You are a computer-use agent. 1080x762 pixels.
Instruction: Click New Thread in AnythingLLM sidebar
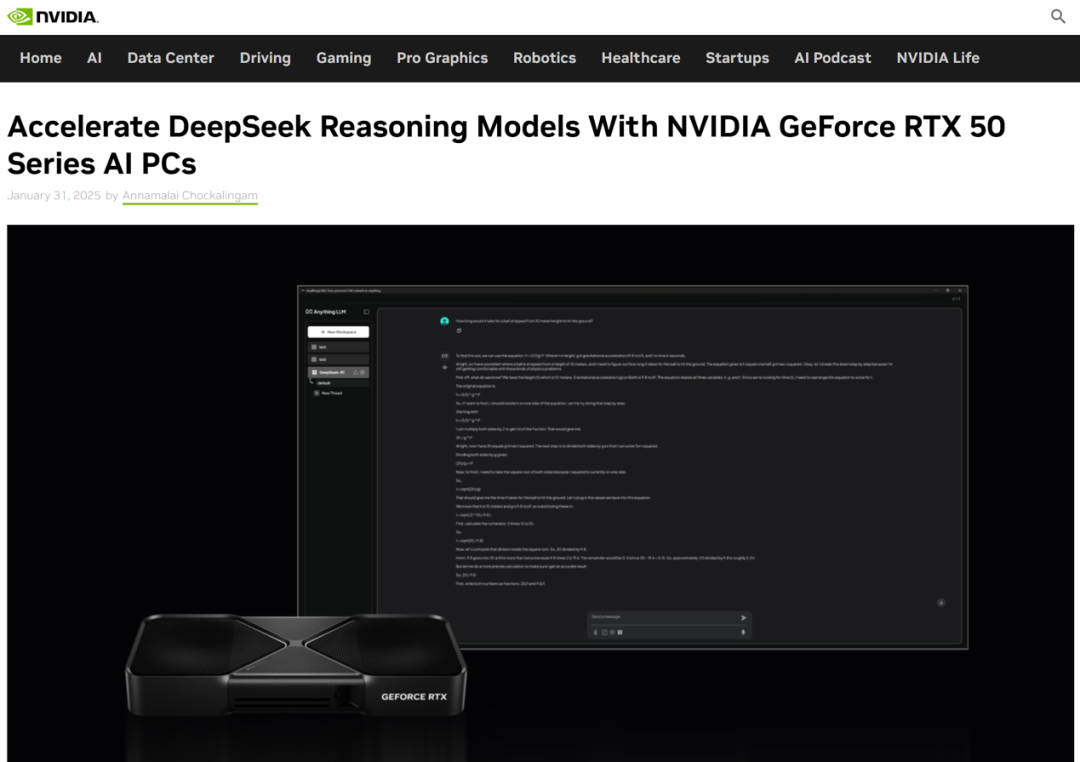pos(329,393)
